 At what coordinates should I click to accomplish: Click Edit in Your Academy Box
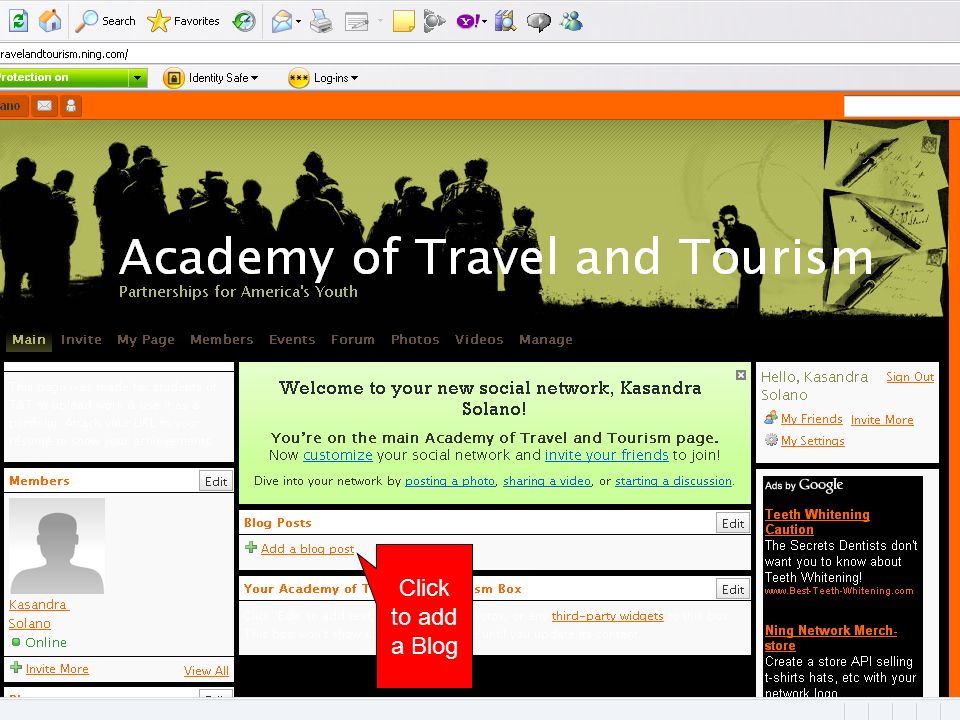(732, 590)
